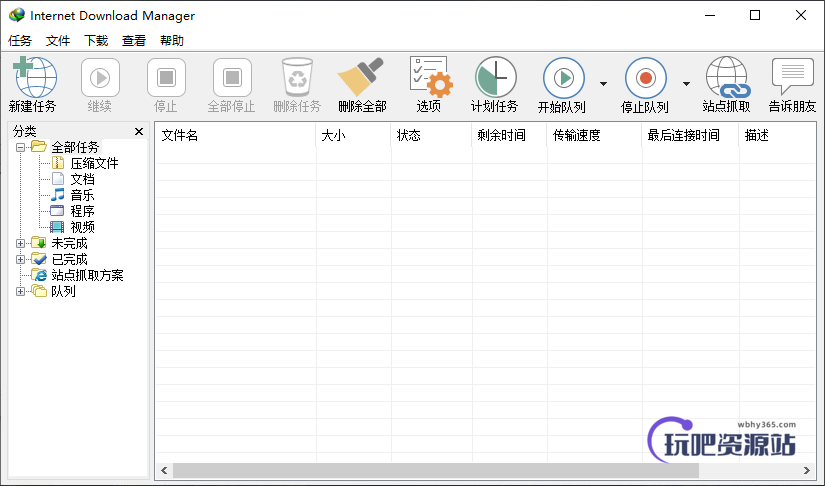Close the 分类 categories panel
Screen dimensions: 825x486
pos(139,131)
